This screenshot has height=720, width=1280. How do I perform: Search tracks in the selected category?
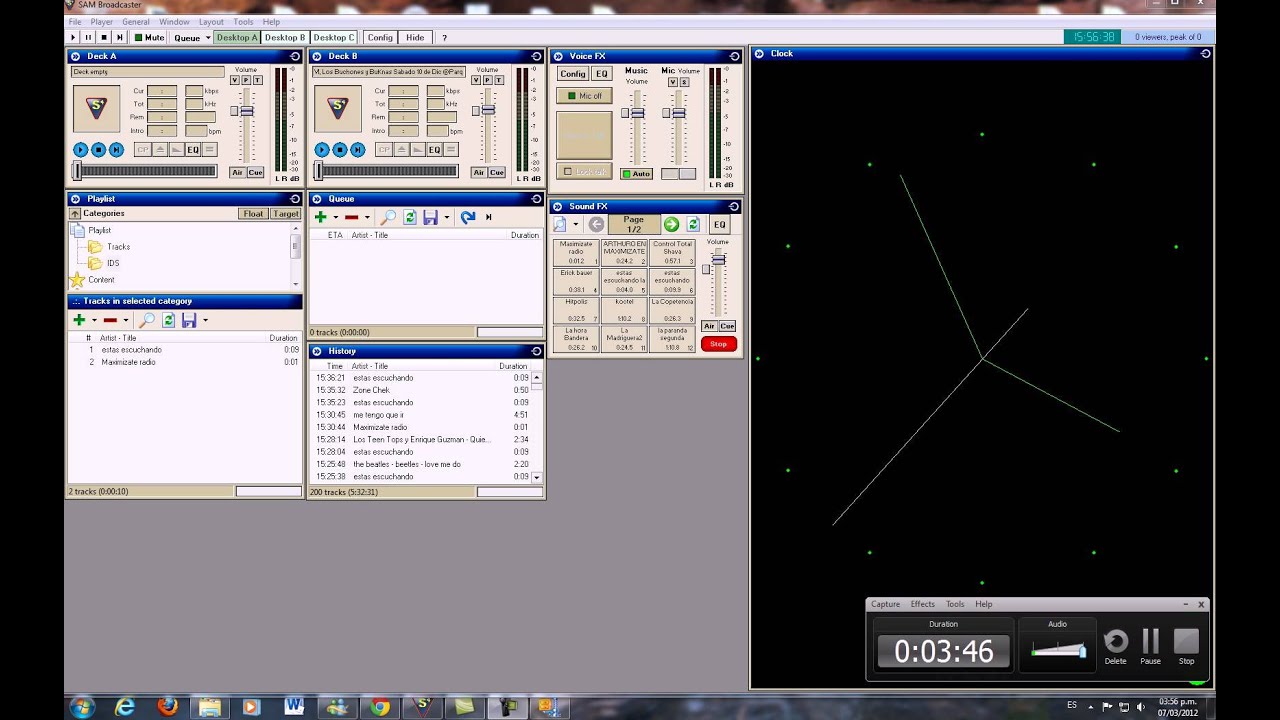(147, 320)
